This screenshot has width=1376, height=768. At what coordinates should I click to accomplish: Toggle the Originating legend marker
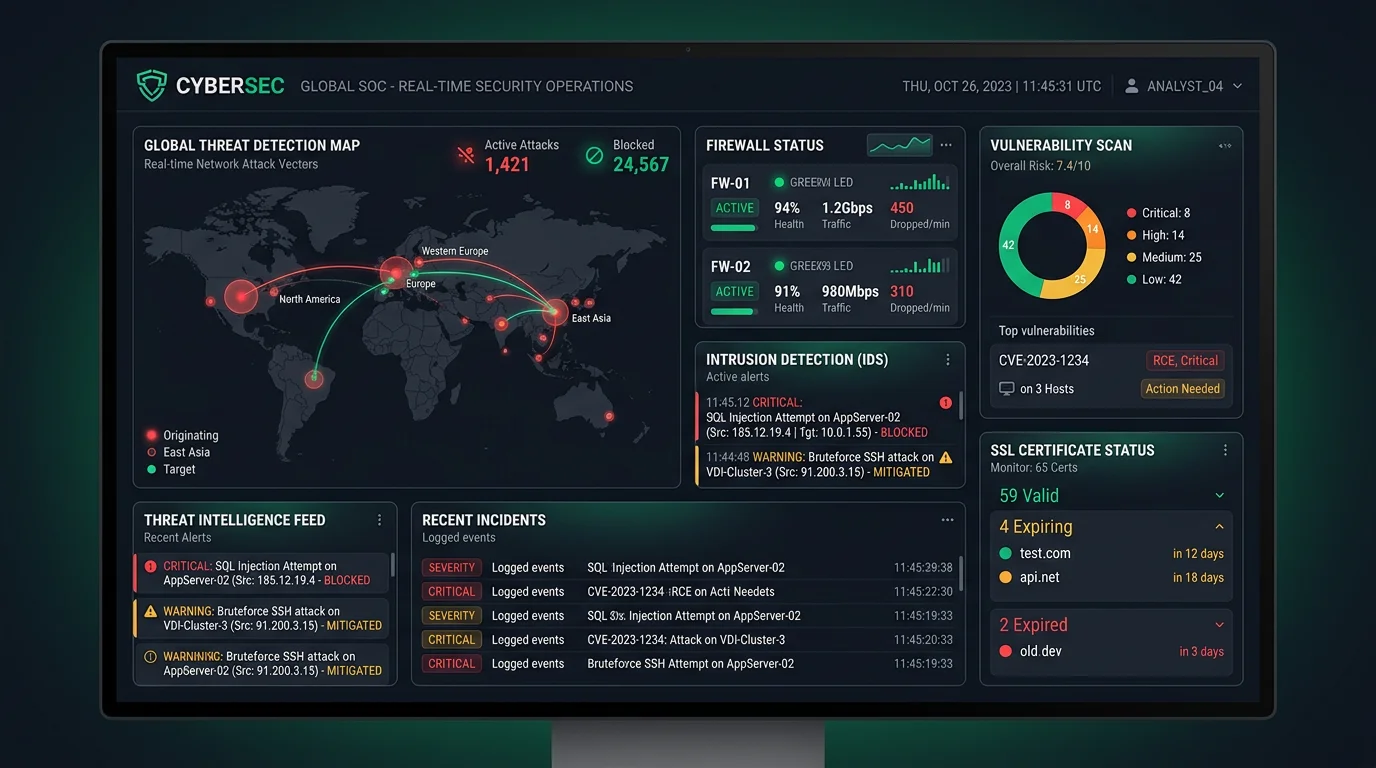pos(153,435)
